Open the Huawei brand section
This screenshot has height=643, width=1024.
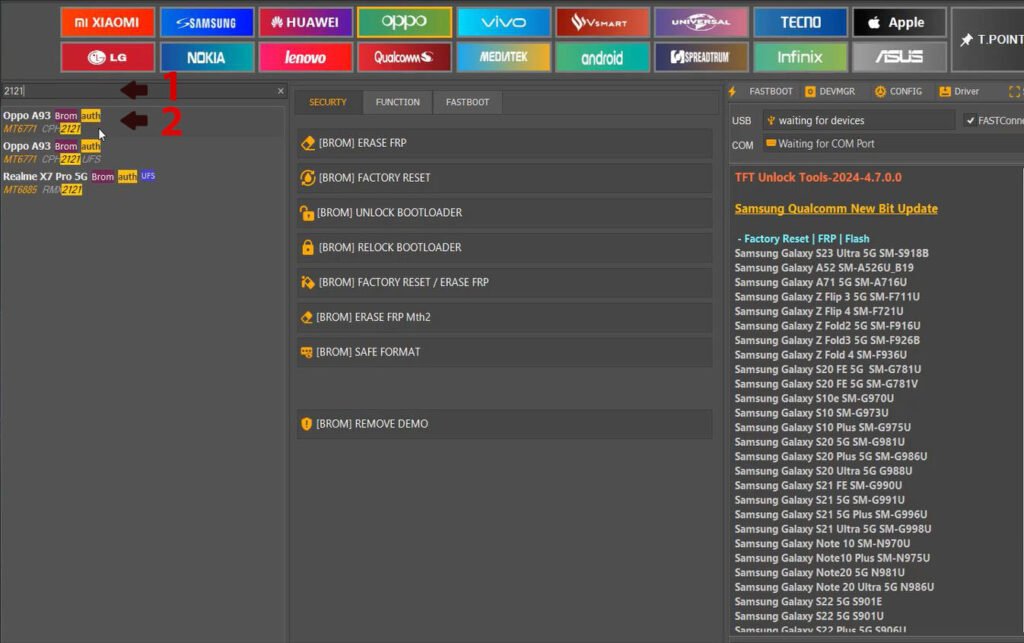(x=306, y=22)
